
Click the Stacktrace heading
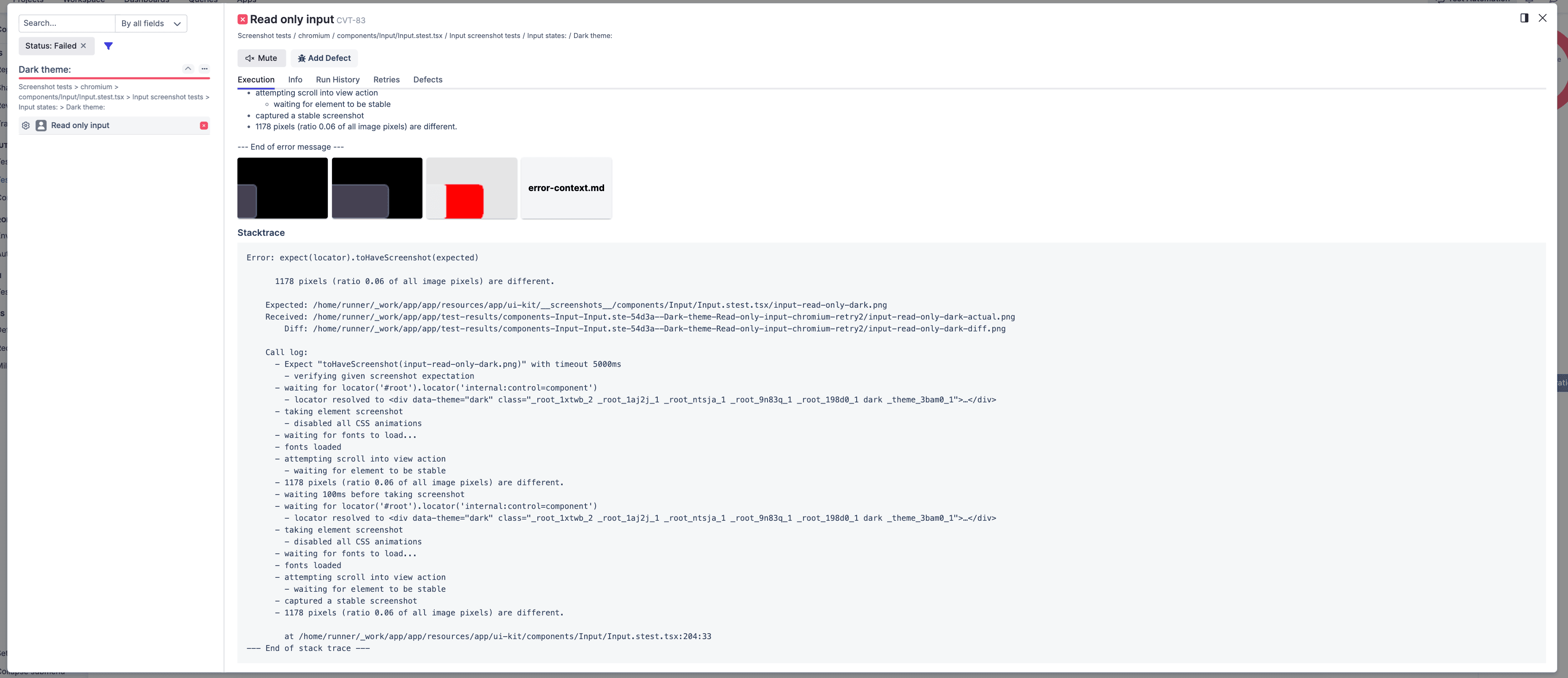tap(261, 233)
